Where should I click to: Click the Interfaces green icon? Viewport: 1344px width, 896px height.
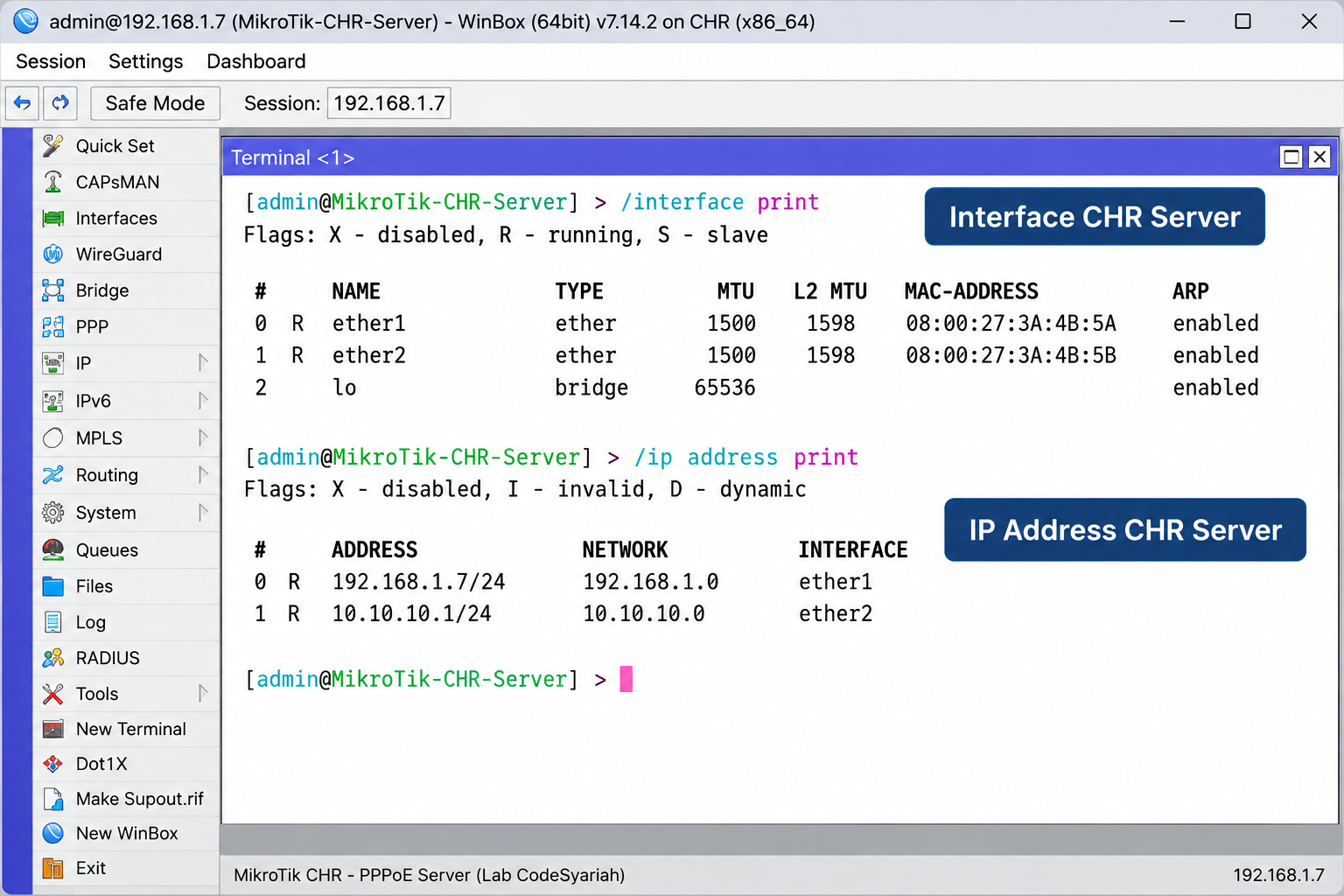53,218
